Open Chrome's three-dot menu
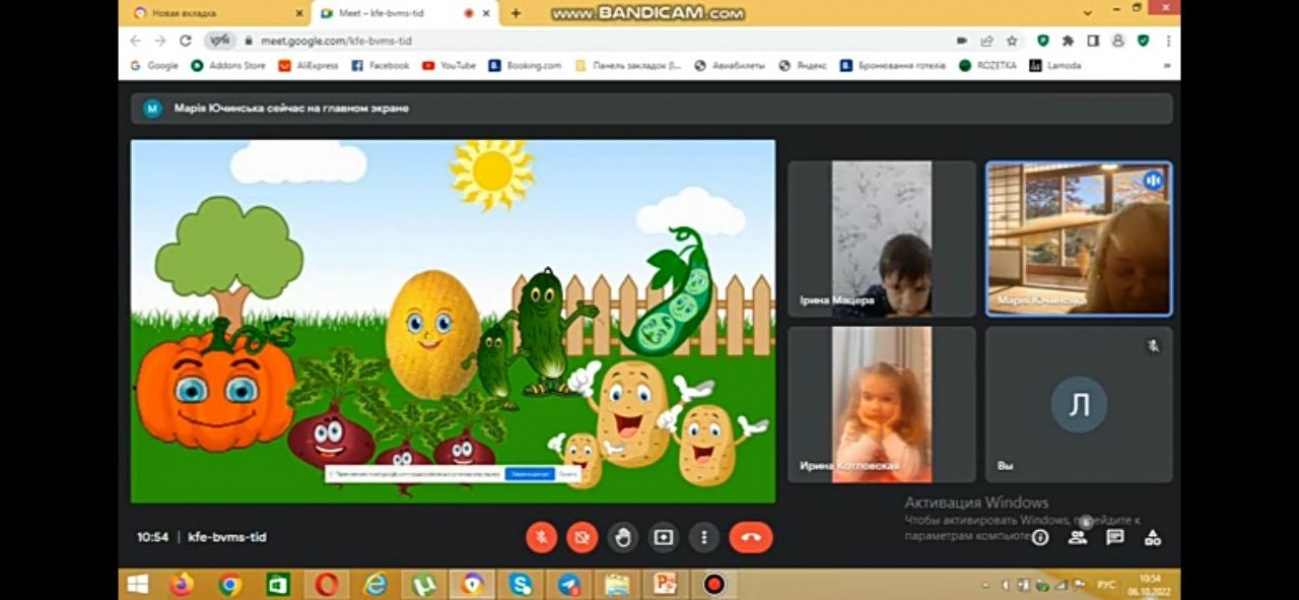The width and height of the screenshot is (1299, 600). click(x=1167, y=41)
